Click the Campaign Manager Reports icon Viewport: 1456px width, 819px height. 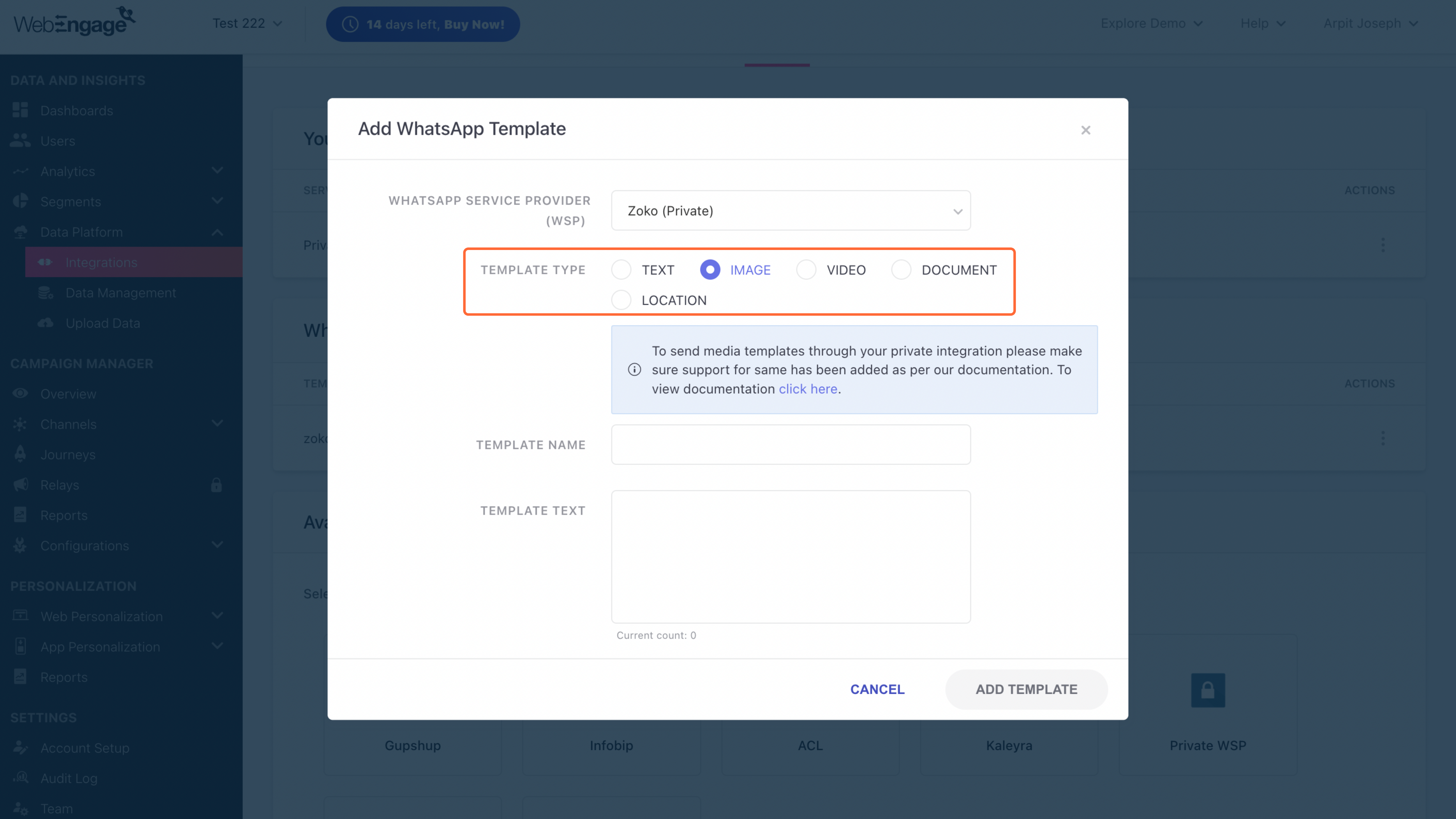(20, 515)
